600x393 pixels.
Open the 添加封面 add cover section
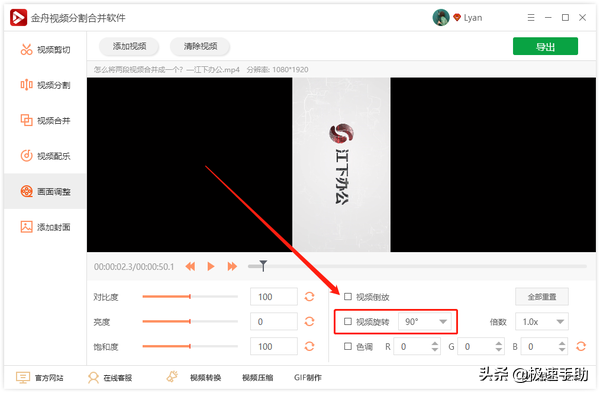[45, 227]
